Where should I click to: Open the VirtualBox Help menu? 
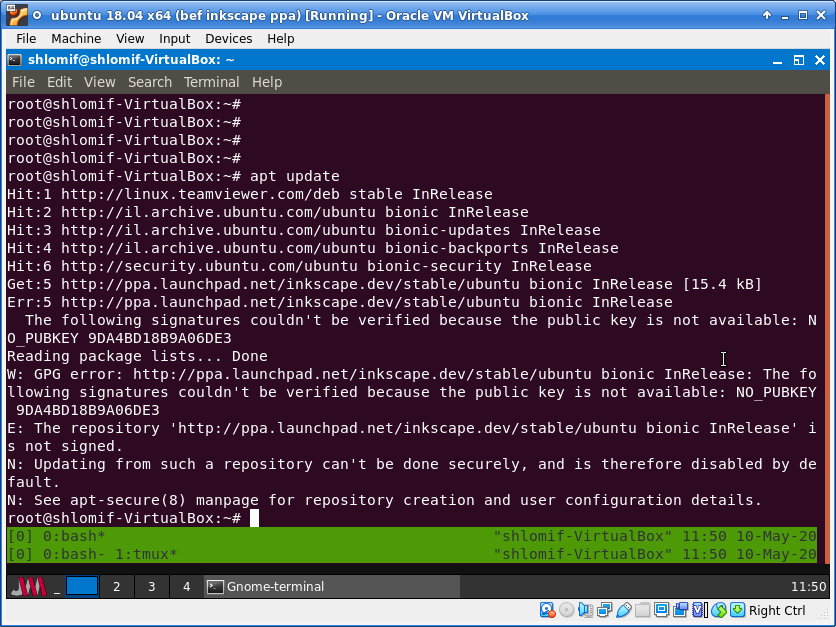[280, 39]
